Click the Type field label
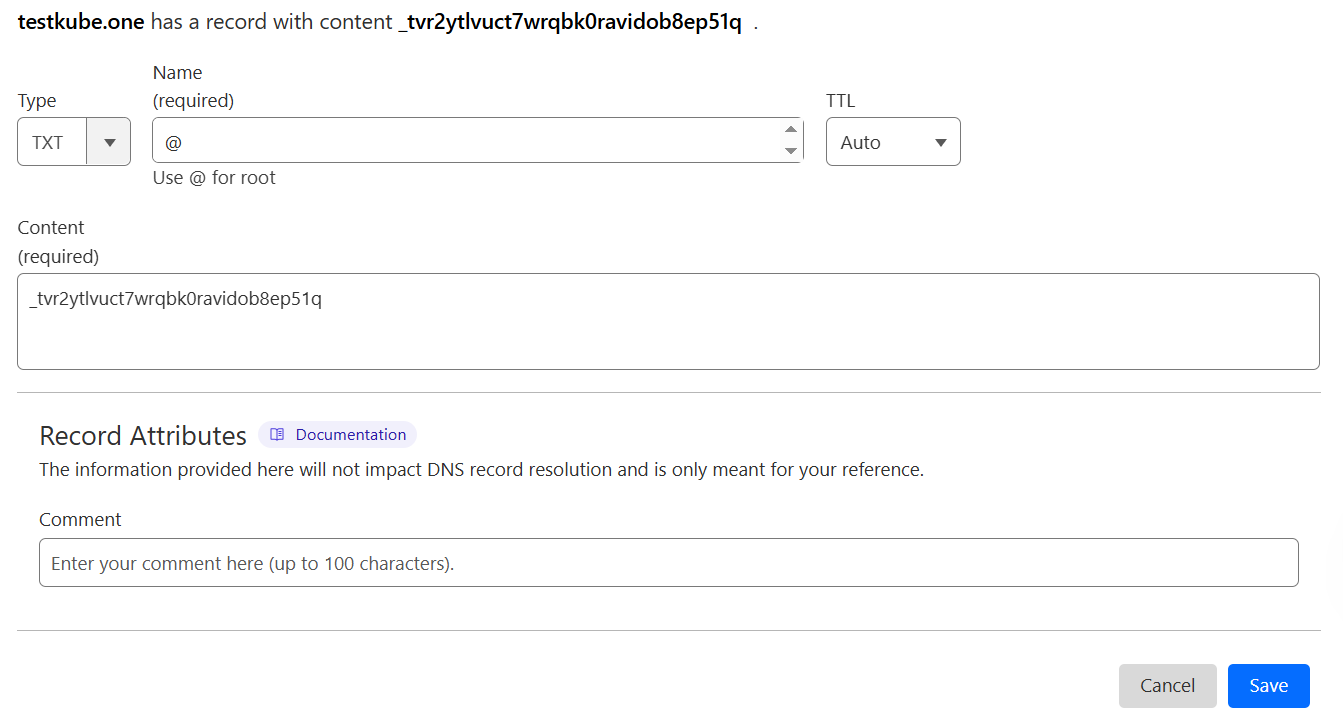Image resolution: width=1343 pixels, height=713 pixels. [x=37, y=101]
